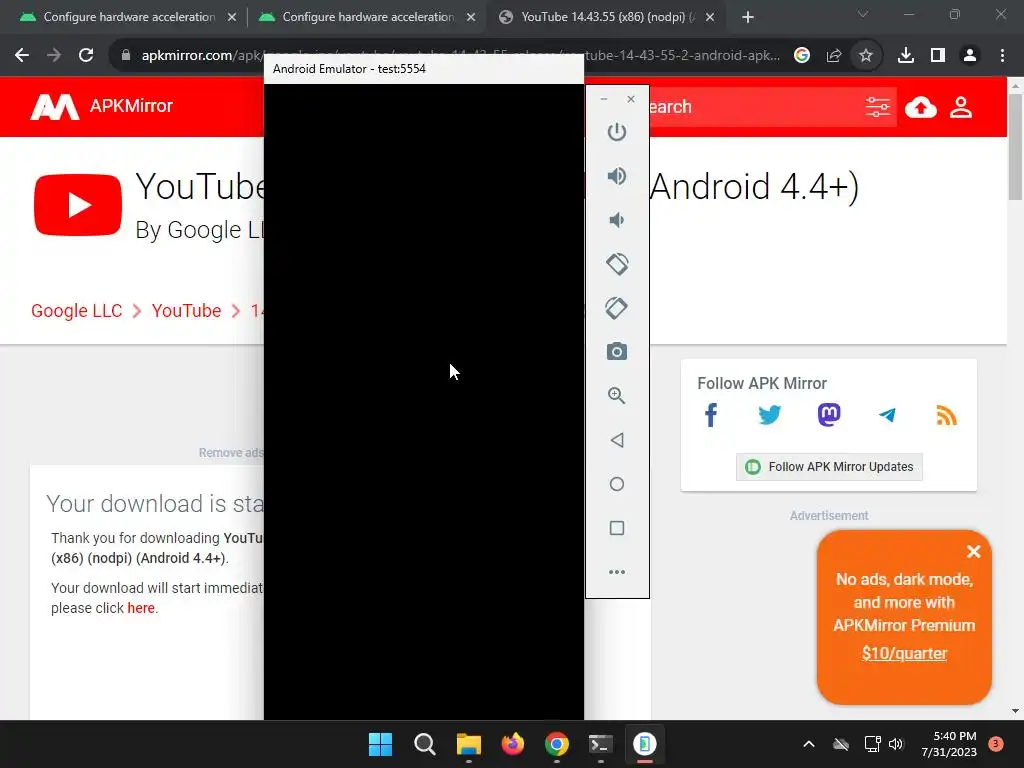This screenshot has height=768, width=1024.
Task: Close the YouTube 14.43.55 tab
Action: click(710, 18)
